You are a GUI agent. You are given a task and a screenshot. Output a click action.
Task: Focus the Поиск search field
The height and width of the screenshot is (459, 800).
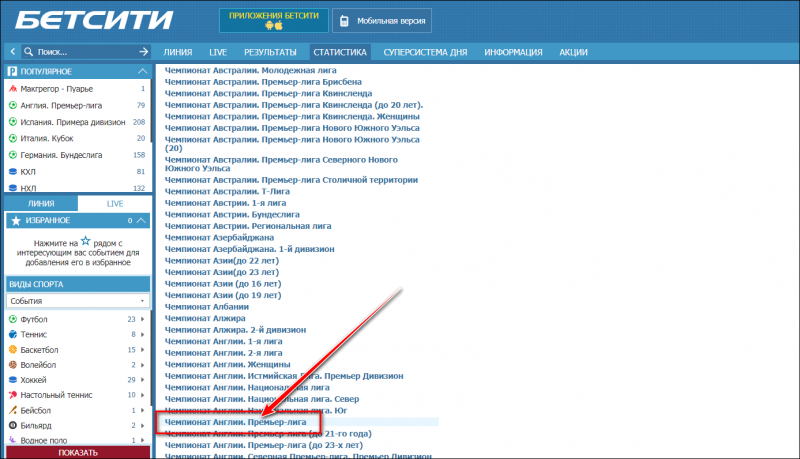pyautogui.click(x=86, y=52)
